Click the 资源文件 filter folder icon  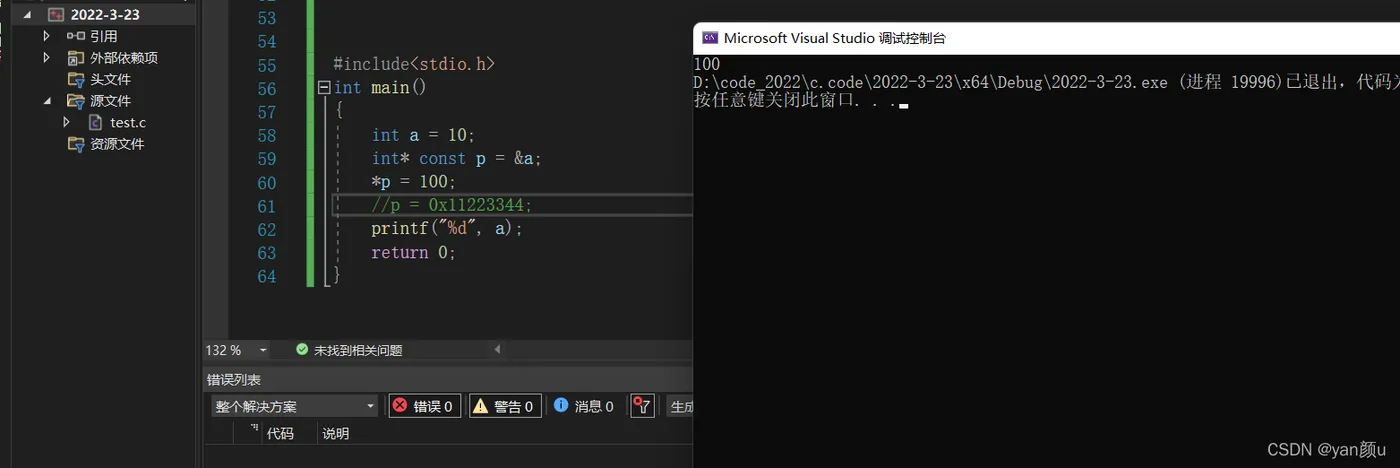click(x=76, y=144)
